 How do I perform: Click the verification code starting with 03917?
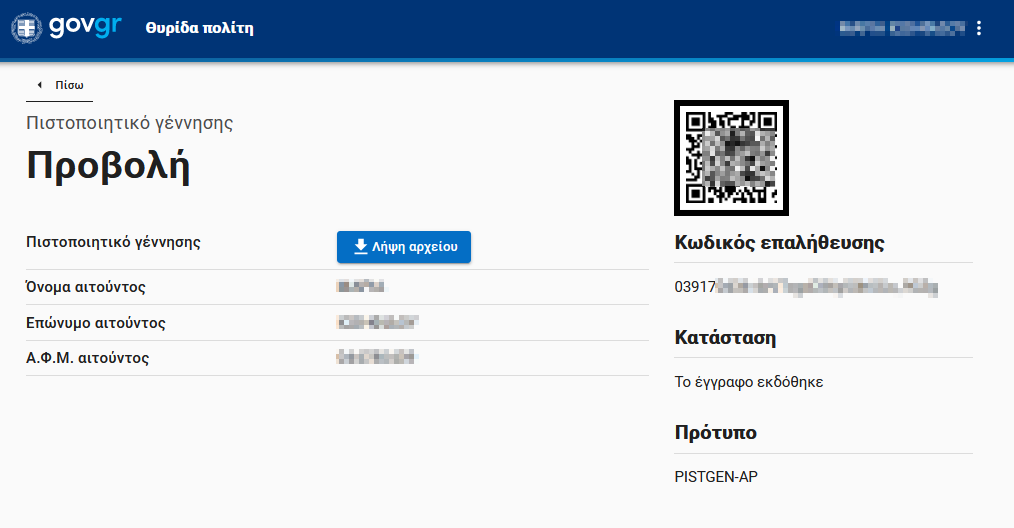tap(805, 288)
